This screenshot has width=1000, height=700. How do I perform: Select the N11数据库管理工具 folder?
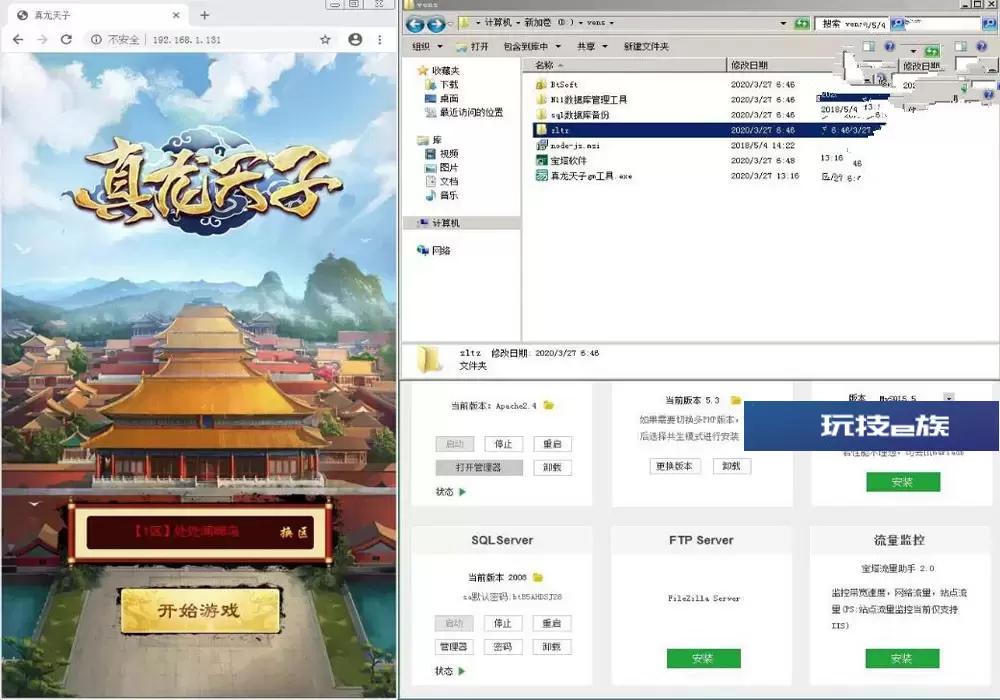[x=581, y=99]
